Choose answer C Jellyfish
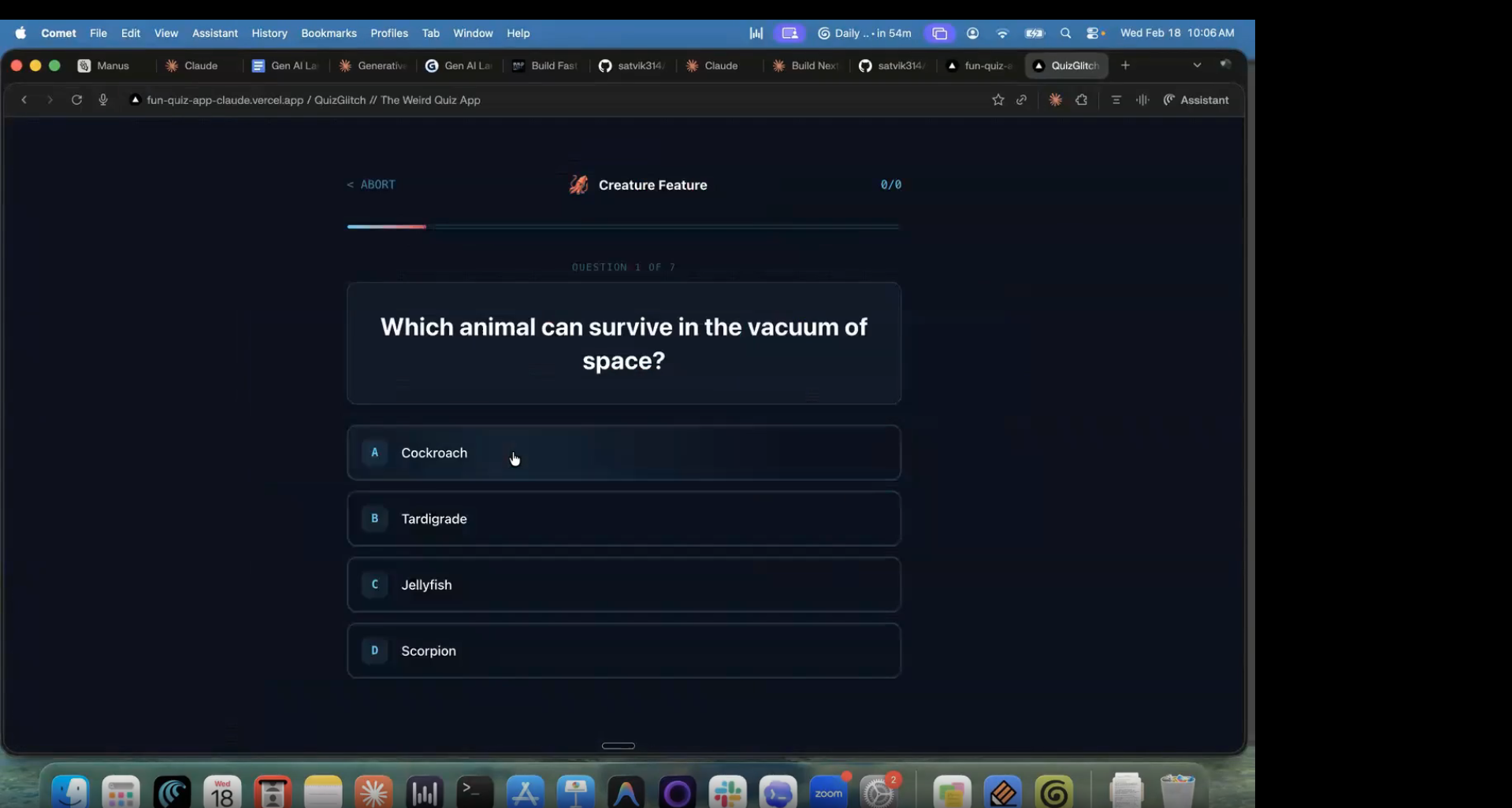 [x=623, y=585]
